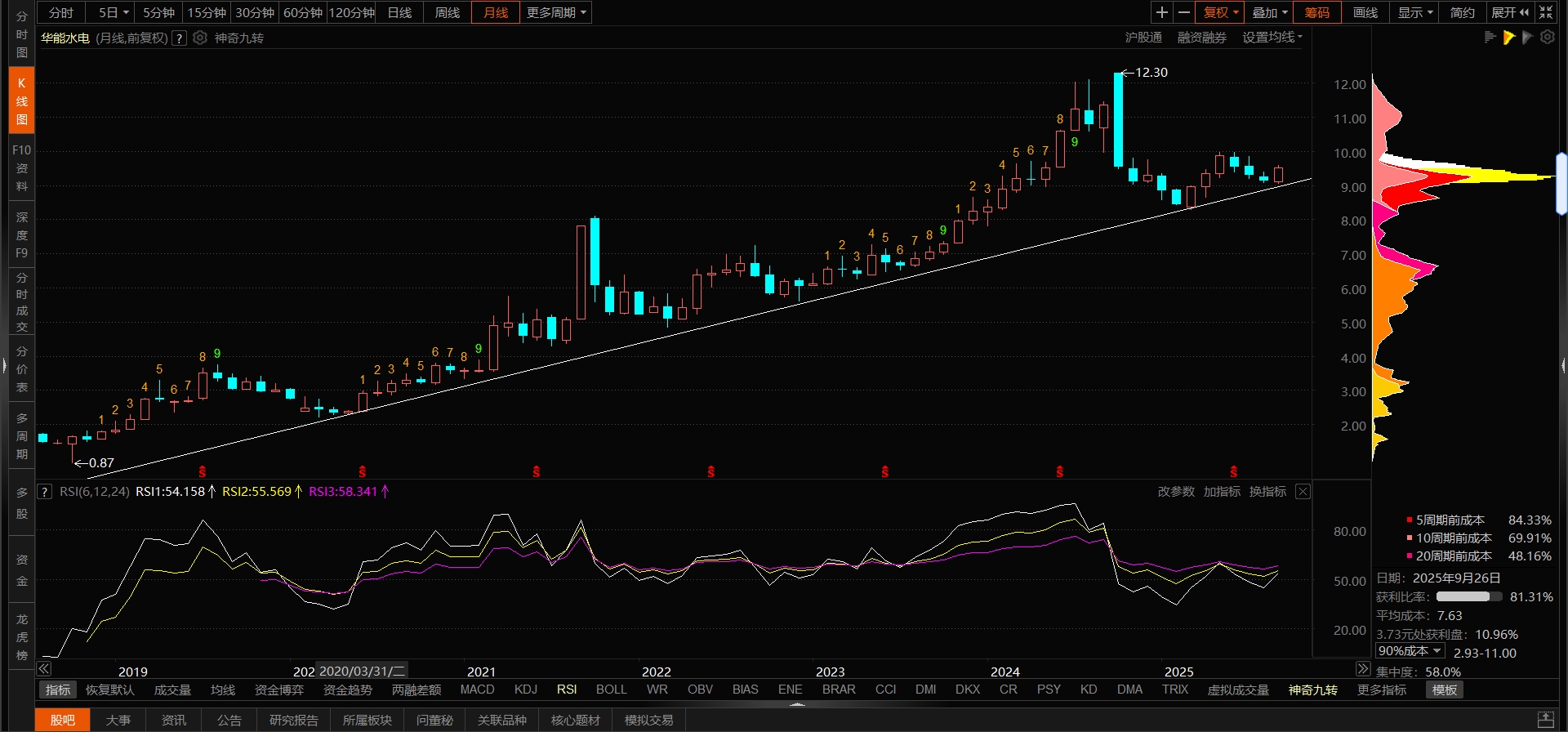Open the 90%成本 cost dropdown
The height and width of the screenshot is (732, 1568).
click(1410, 651)
